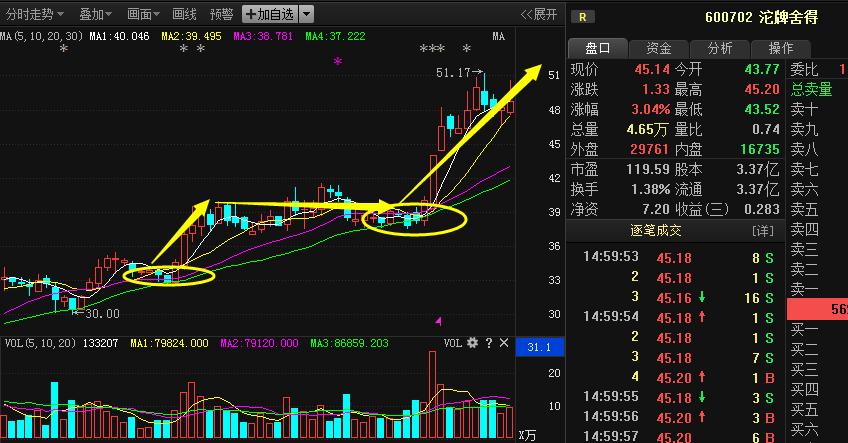Click the 最低 value 43.52
The height and width of the screenshot is (443, 848).
(762, 109)
